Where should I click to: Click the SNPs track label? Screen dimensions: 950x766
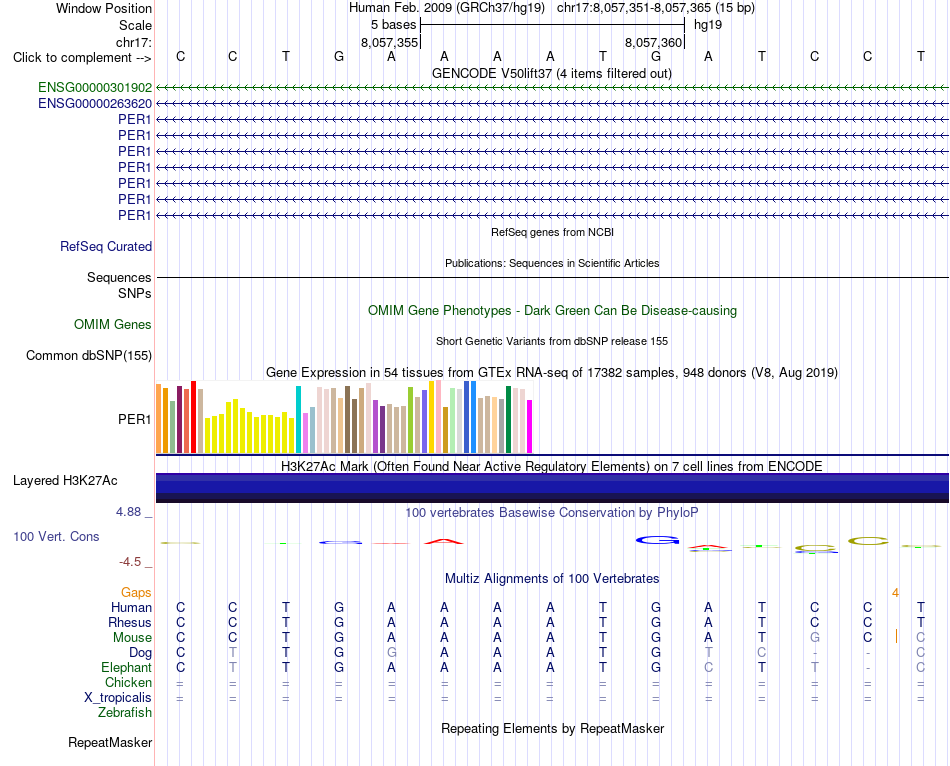pyautogui.click(x=135, y=293)
